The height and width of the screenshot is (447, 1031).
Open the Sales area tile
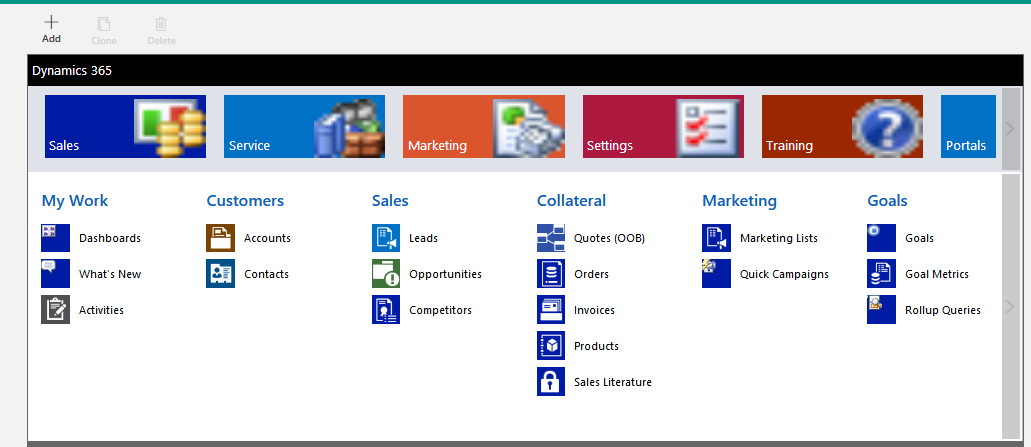point(126,127)
